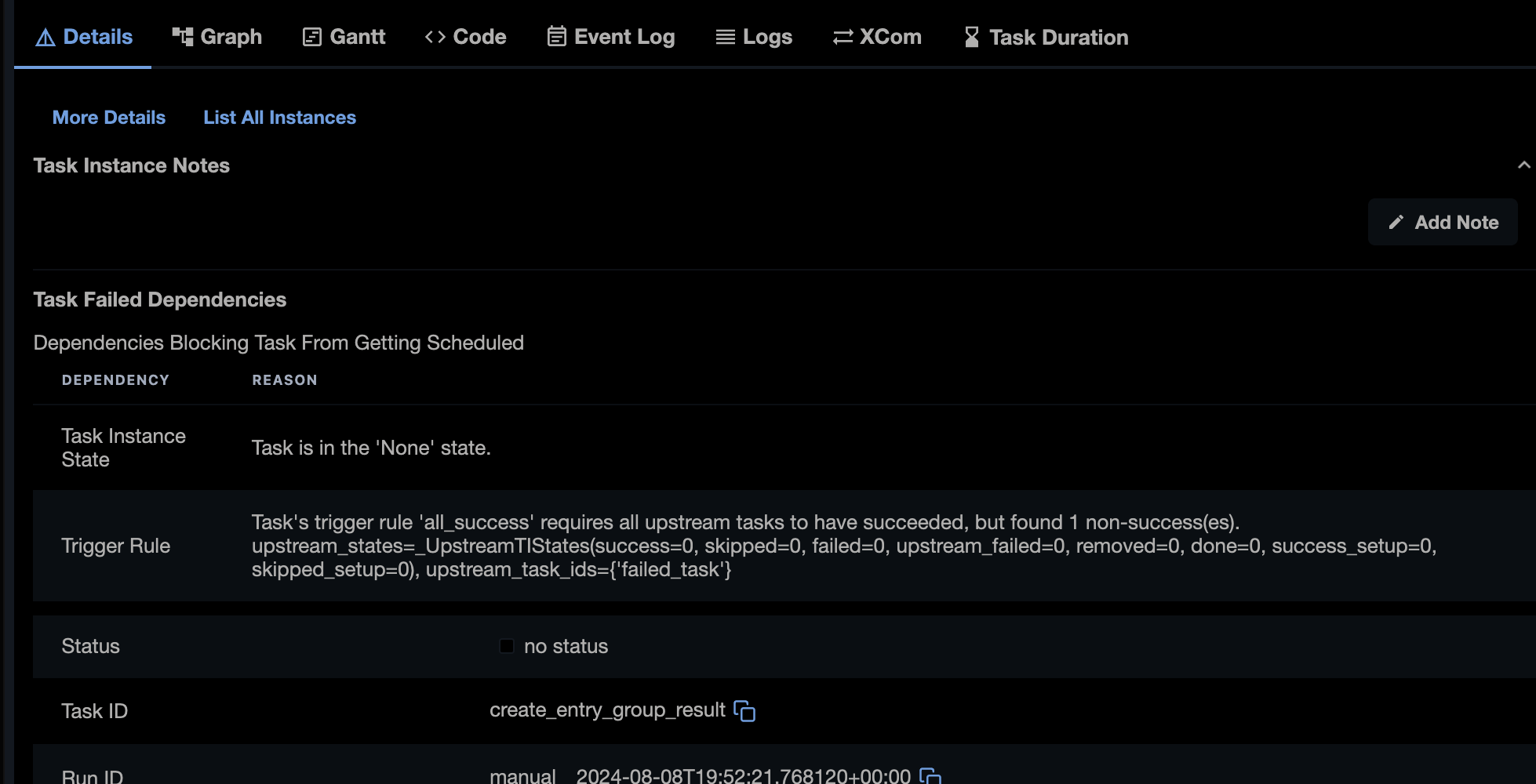Image resolution: width=1536 pixels, height=784 pixels.
Task: Switch to the XCom tab
Action: pyautogui.click(x=876, y=35)
